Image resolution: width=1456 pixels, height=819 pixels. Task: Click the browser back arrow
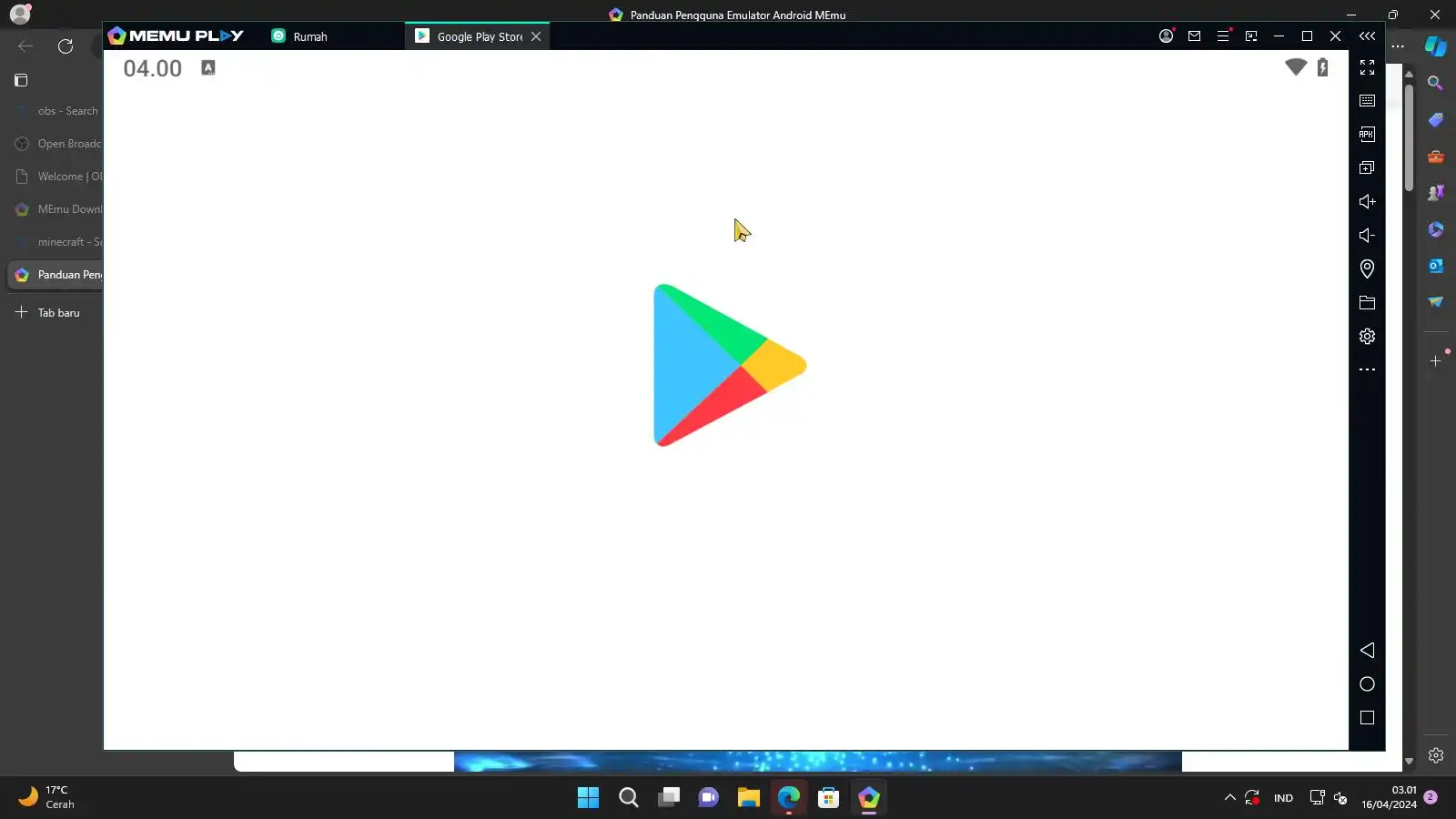(25, 46)
